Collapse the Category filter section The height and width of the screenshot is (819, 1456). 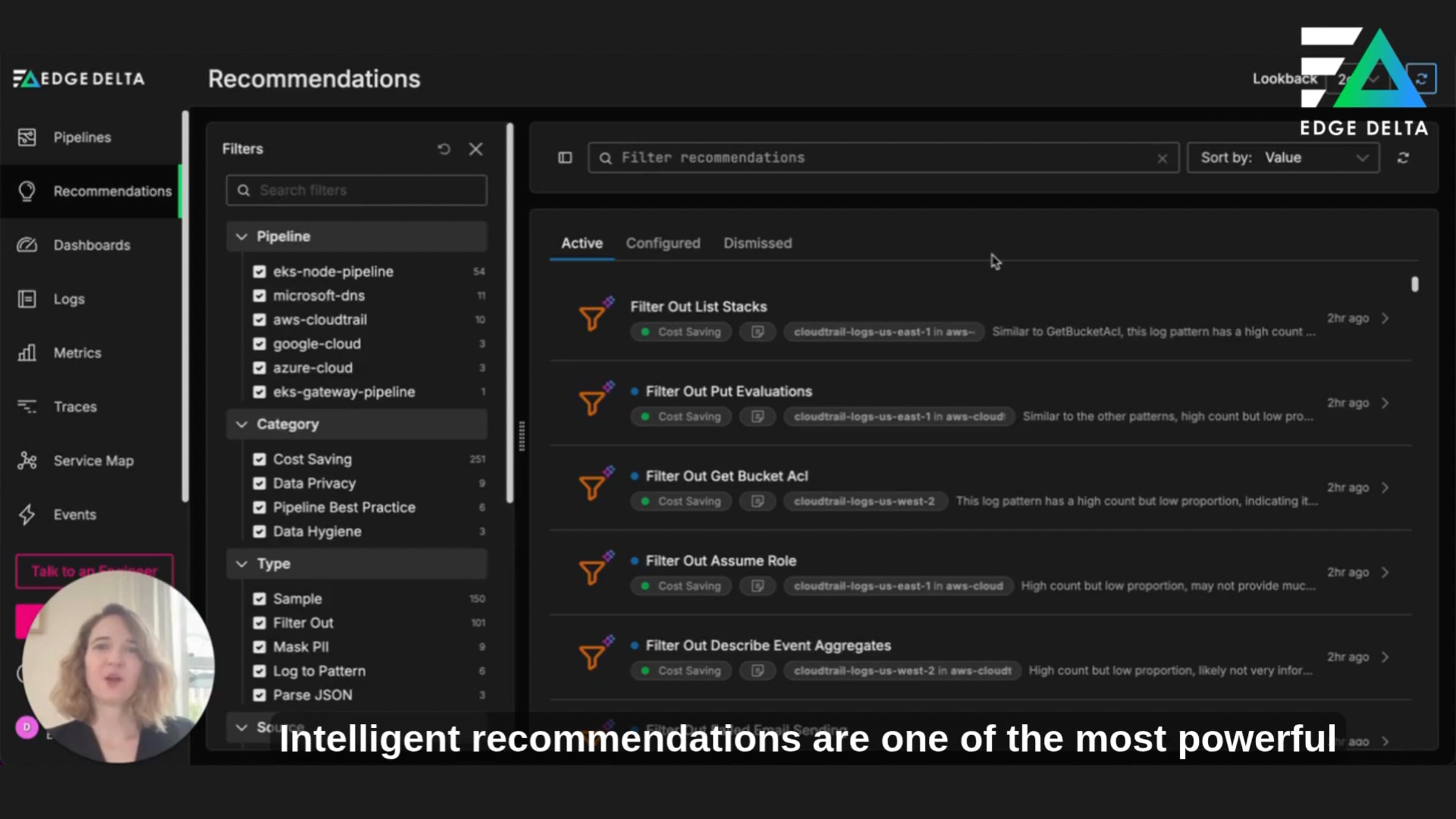tap(241, 425)
